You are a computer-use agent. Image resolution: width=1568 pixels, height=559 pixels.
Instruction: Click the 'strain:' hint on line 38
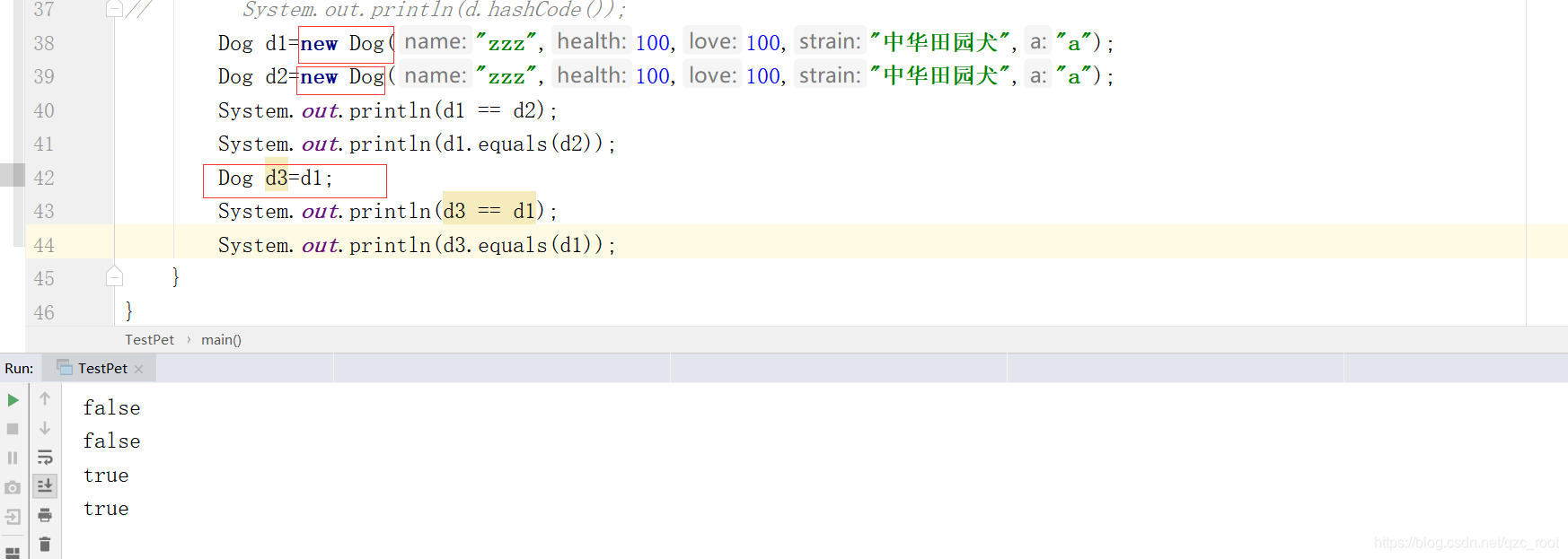point(830,42)
